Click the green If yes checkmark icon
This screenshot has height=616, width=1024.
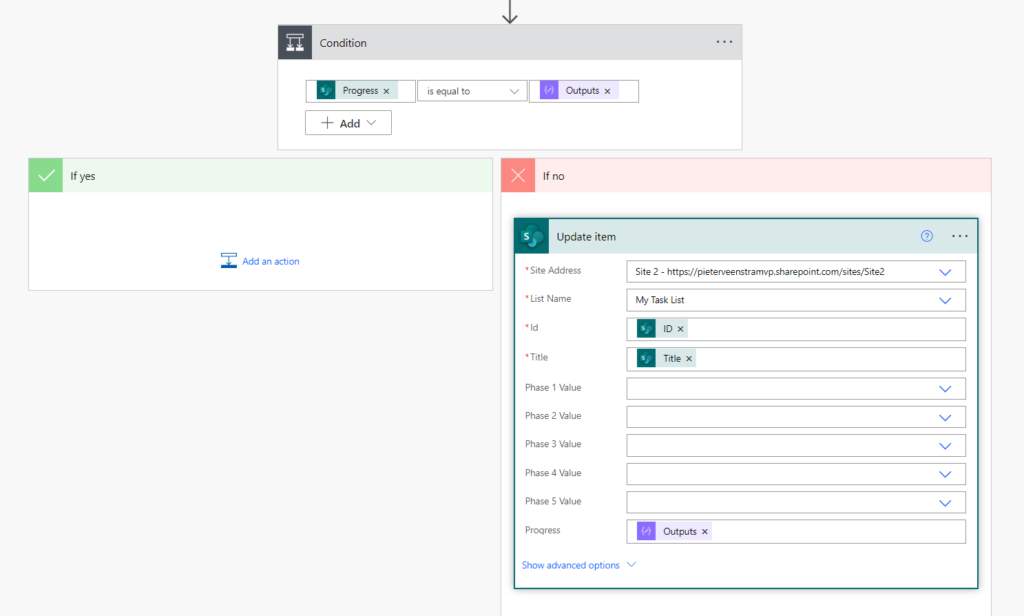click(x=46, y=176)
